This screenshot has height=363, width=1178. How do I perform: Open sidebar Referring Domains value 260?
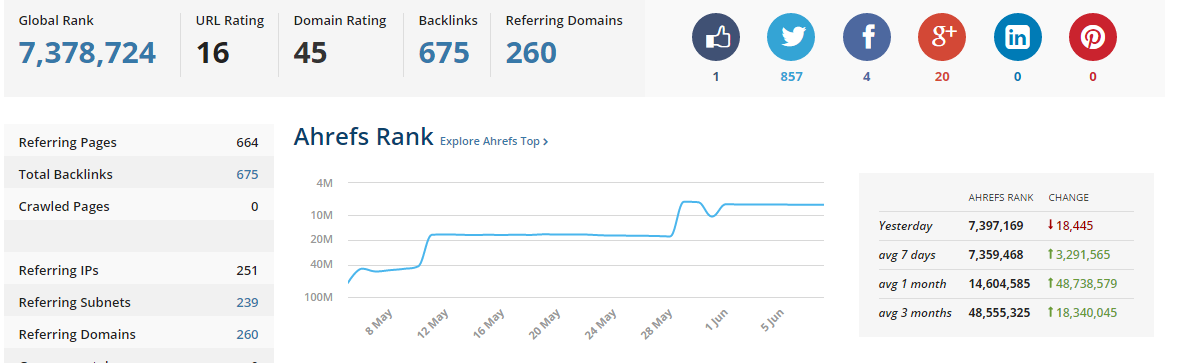[247, 334]
